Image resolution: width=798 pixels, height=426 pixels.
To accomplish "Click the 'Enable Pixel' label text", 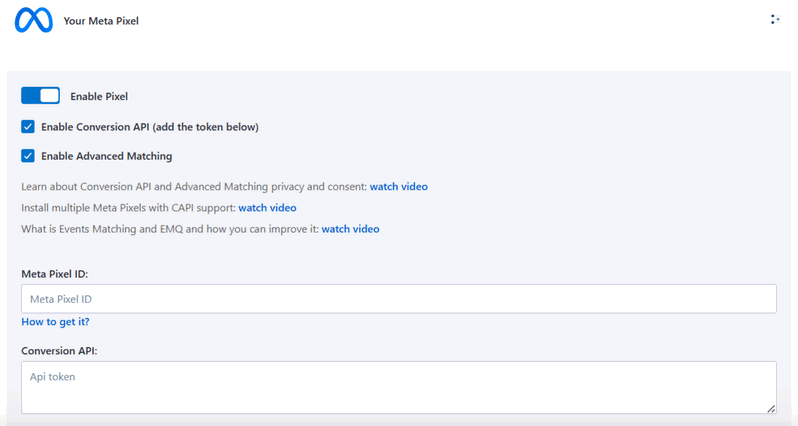I will pyautogui.click(x=99, y=96).
